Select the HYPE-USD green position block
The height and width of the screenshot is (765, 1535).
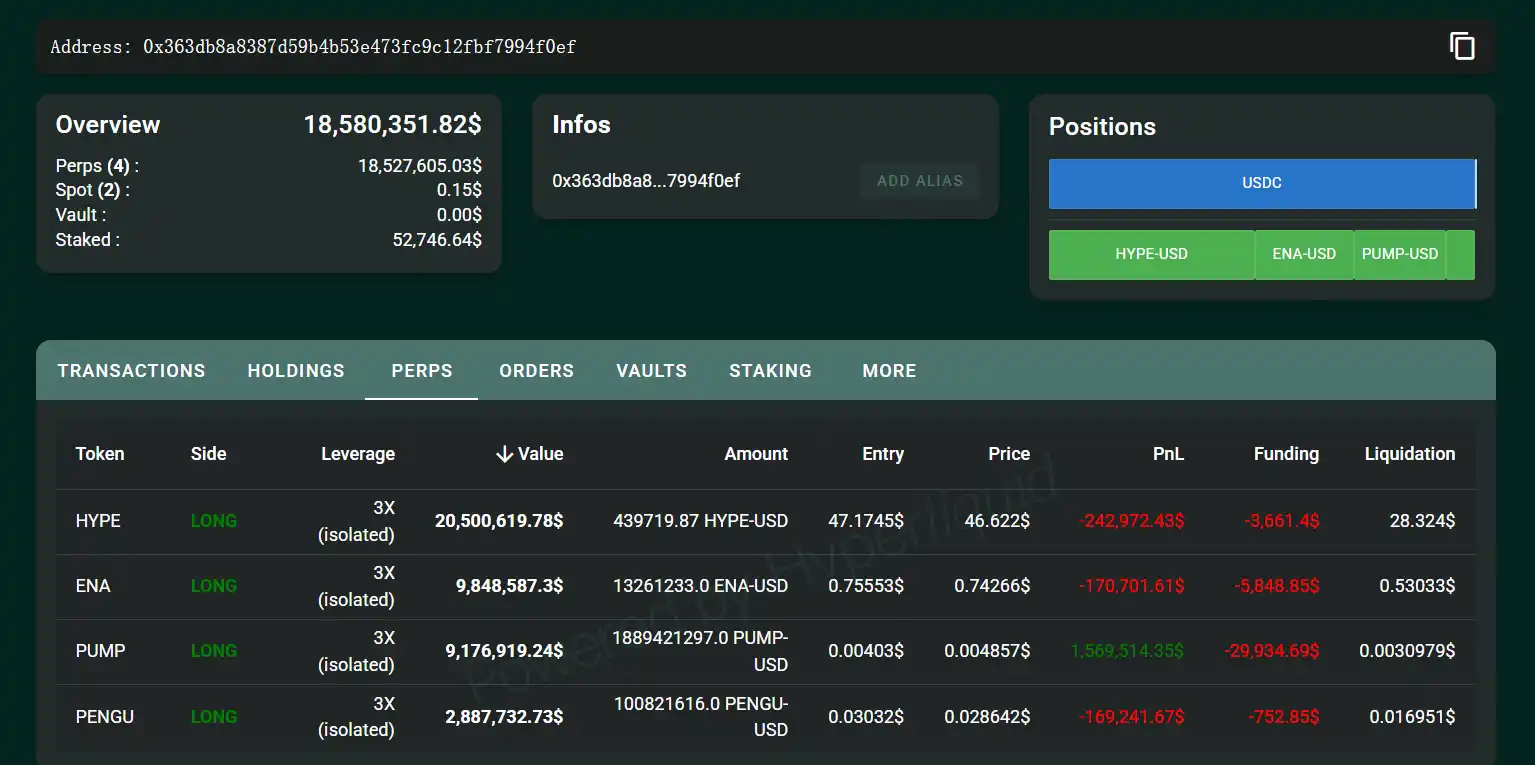(x=1151, y=254)
